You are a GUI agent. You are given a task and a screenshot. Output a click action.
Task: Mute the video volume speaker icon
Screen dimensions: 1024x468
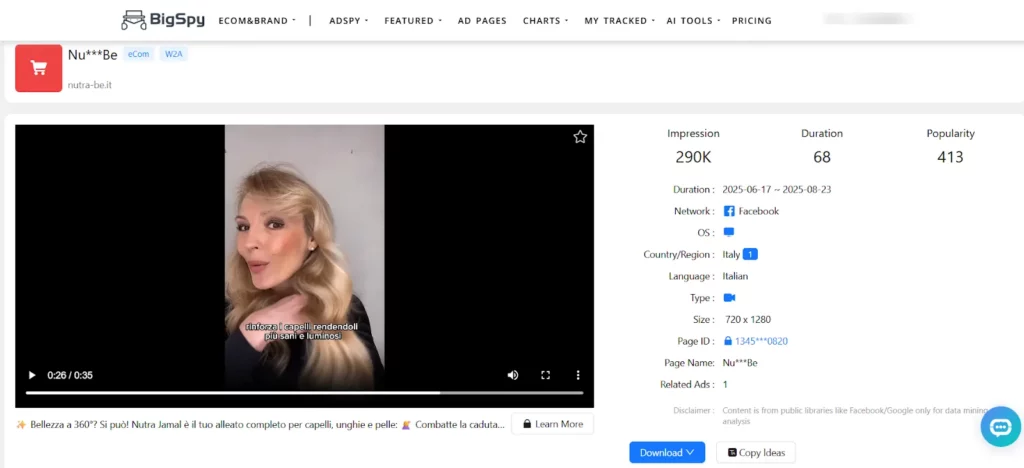[x=513, y=375]
